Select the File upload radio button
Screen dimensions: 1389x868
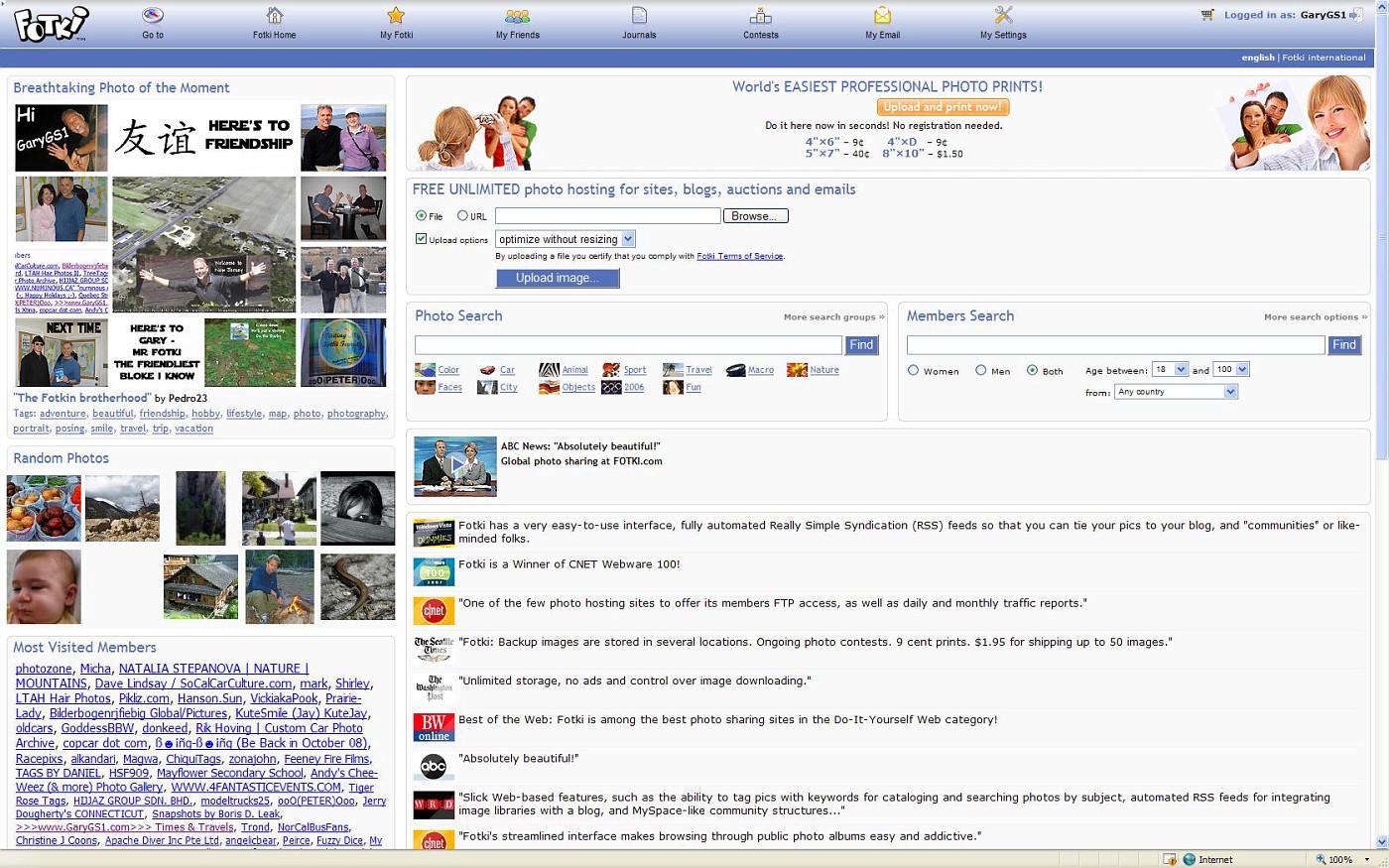(421, 215)
